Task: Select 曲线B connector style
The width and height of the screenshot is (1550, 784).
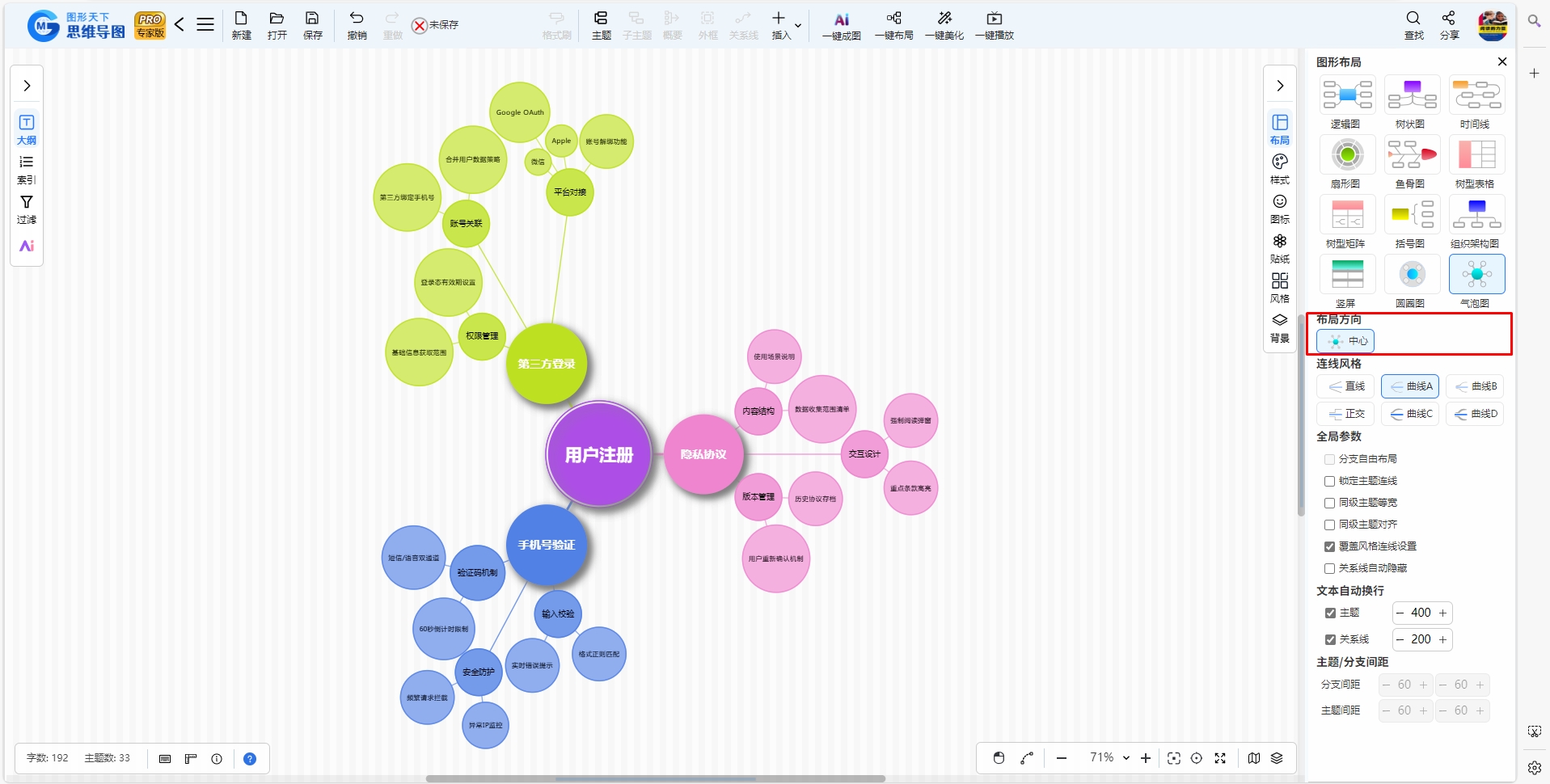Action: point(1475,386)
